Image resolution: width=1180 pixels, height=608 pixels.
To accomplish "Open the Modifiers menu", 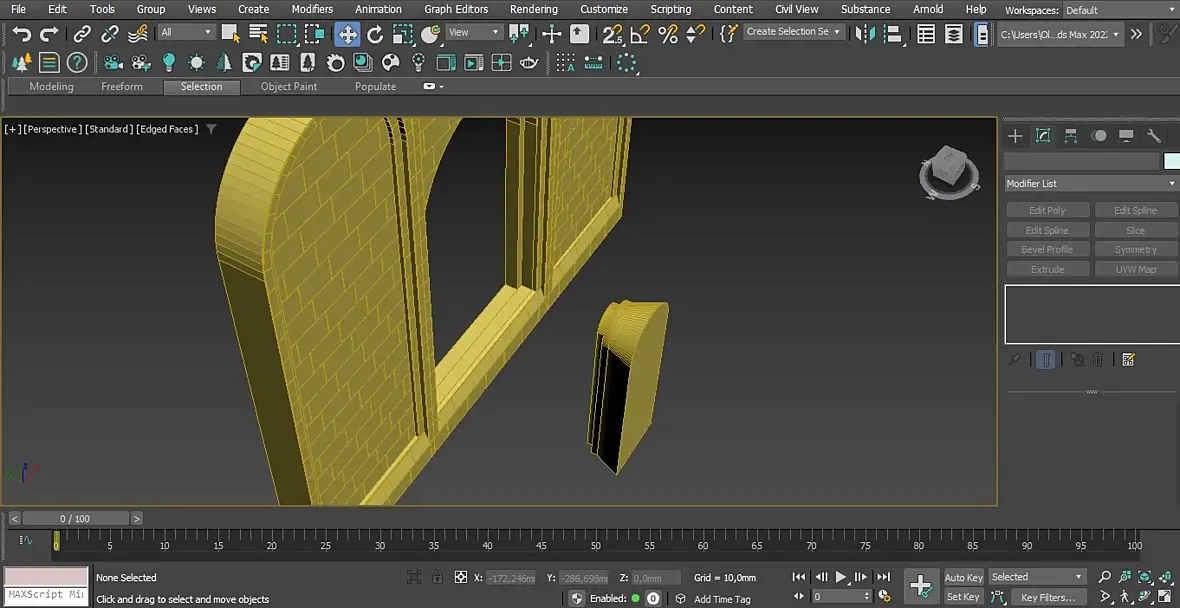I will coord(312,9).
